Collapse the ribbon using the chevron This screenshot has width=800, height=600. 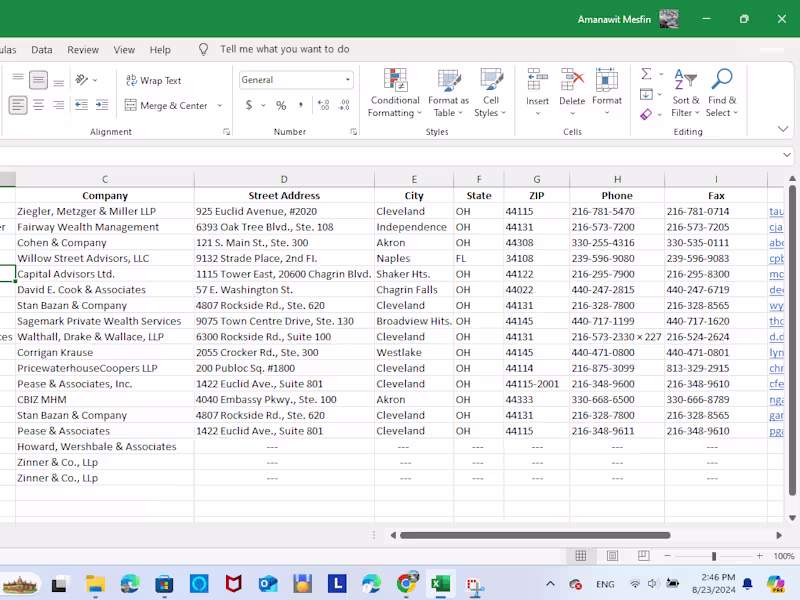tap(783, 129)
